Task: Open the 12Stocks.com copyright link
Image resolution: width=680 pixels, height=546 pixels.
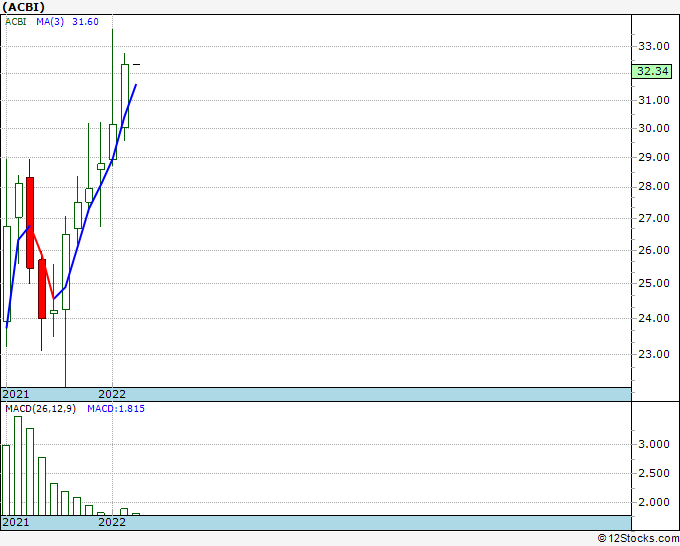Action: click(638, 538)
